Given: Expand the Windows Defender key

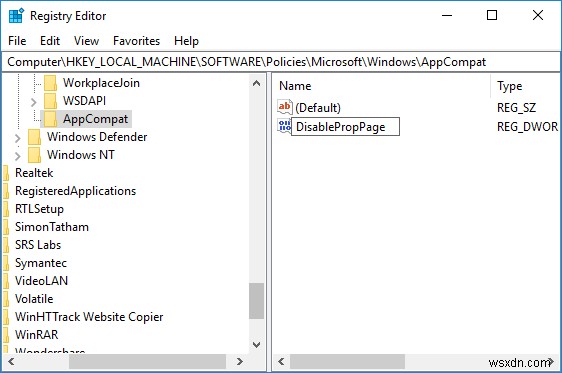Looking at the screenshot, I should [x=18, y=138].
